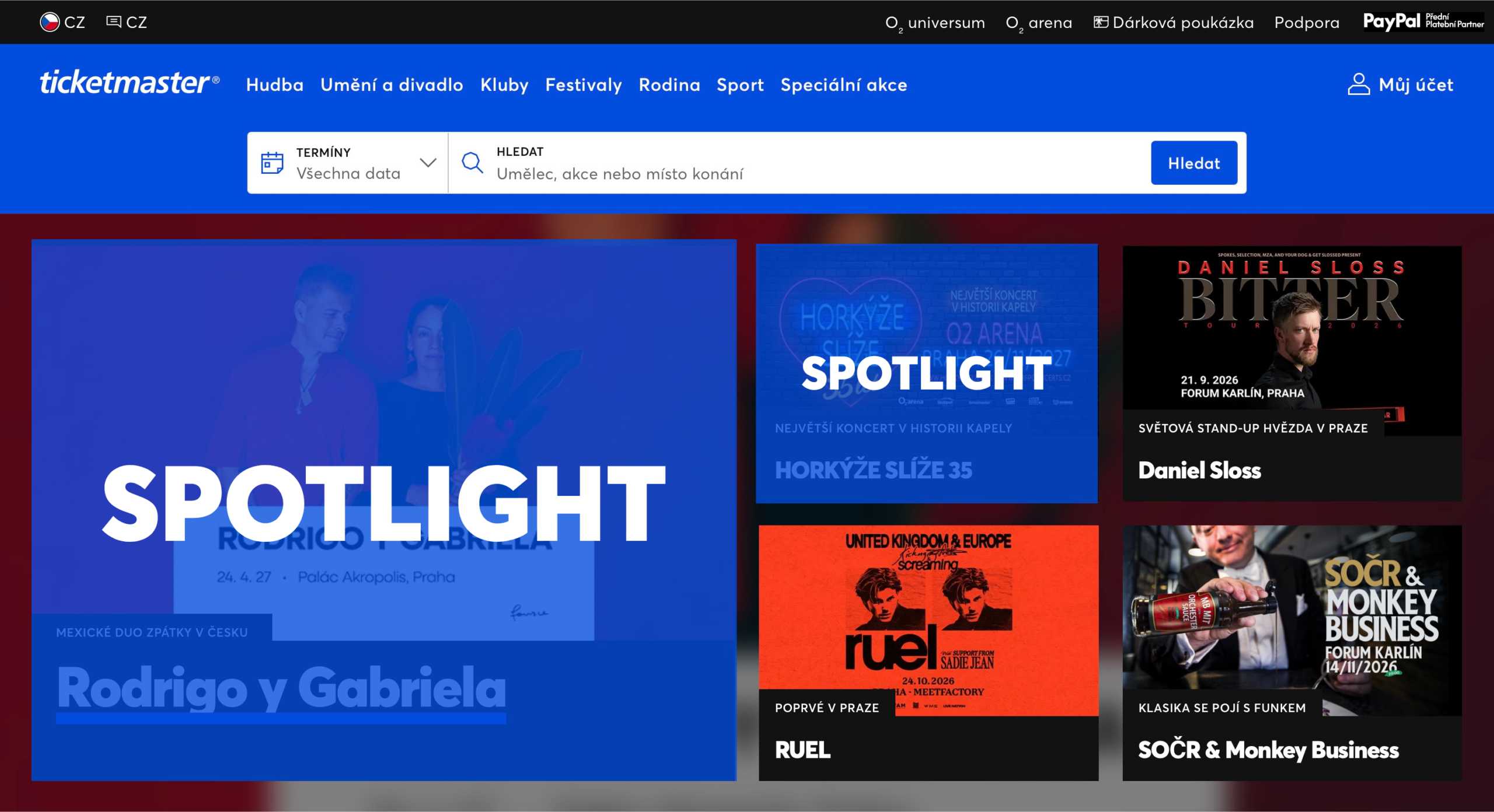Open the CZ language selector speech icon
This screenshot has width=1494, height=812.
114,22
